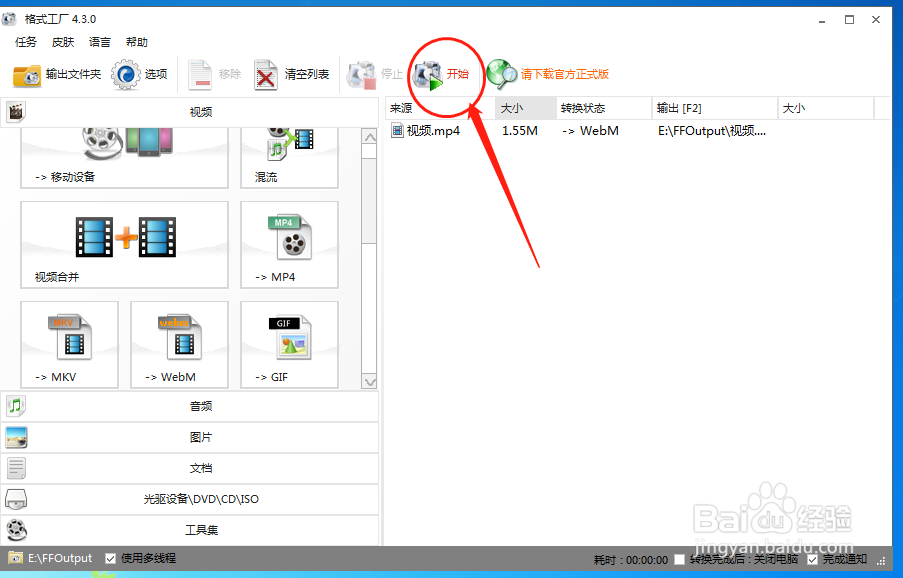The width and height of the screenshot is (903, 578).
Task: Select the -> GIF format tile
Action: pos(289,344)
